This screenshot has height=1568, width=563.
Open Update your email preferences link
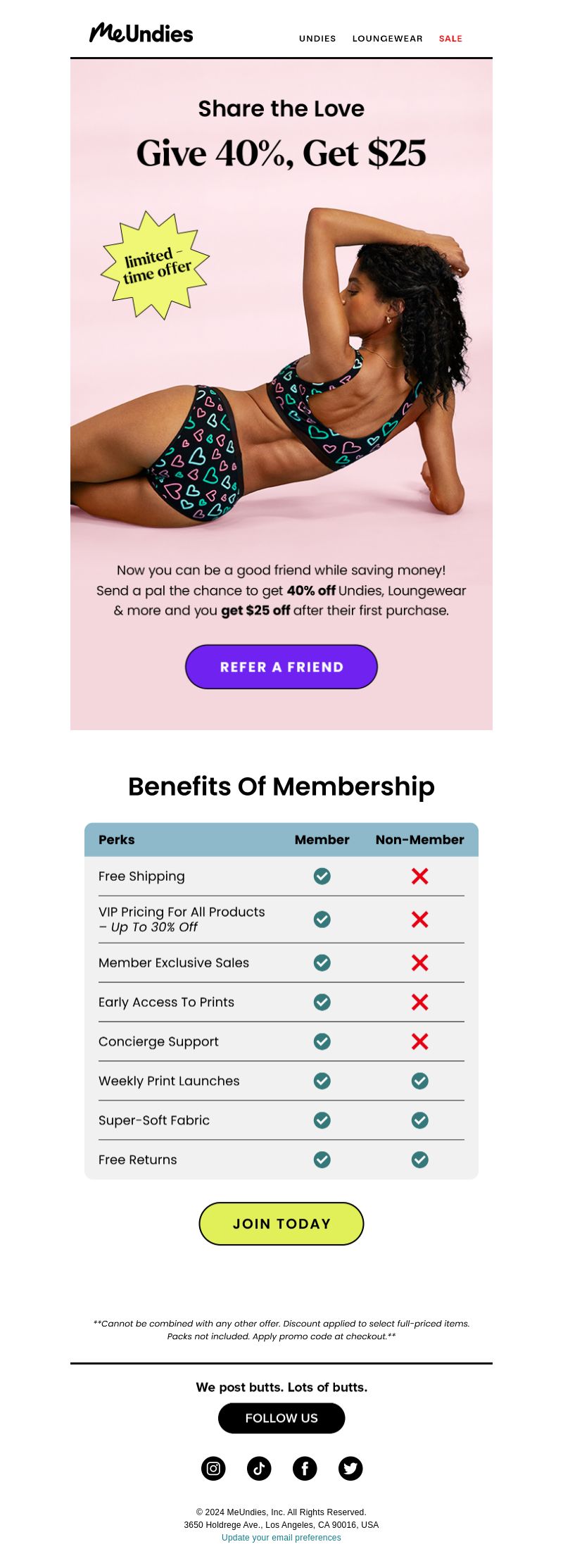pos(281,1538)
